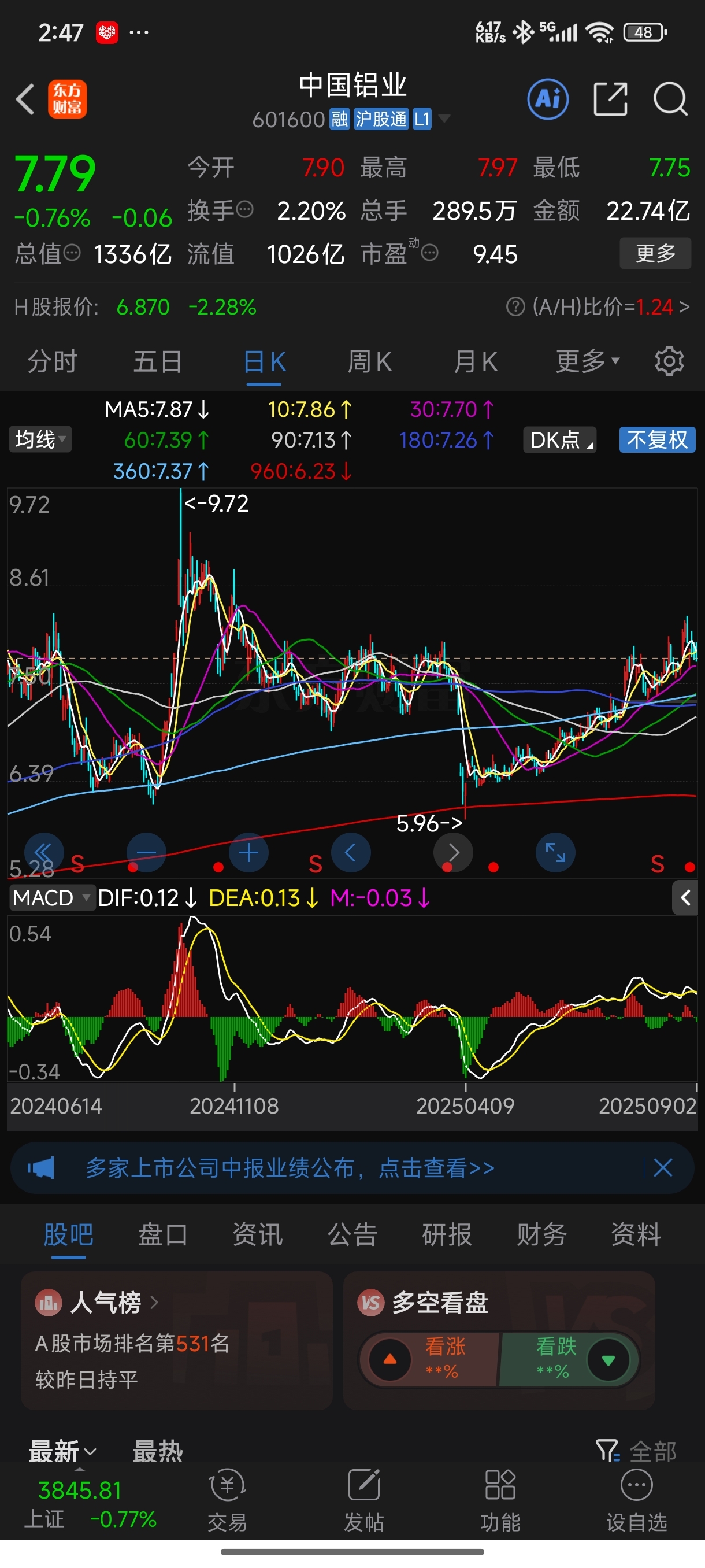Open 功能 functions menu
The image size is (705, 1568).
(x=500, y=1502)
